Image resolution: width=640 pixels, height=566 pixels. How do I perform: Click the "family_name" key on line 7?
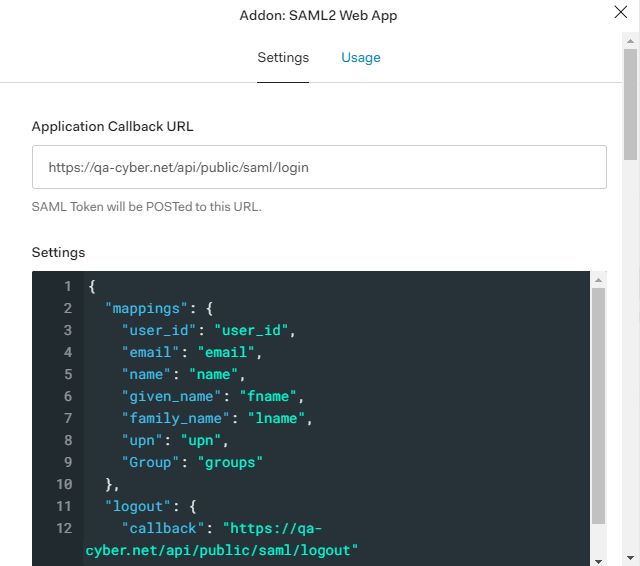(176, 419)
